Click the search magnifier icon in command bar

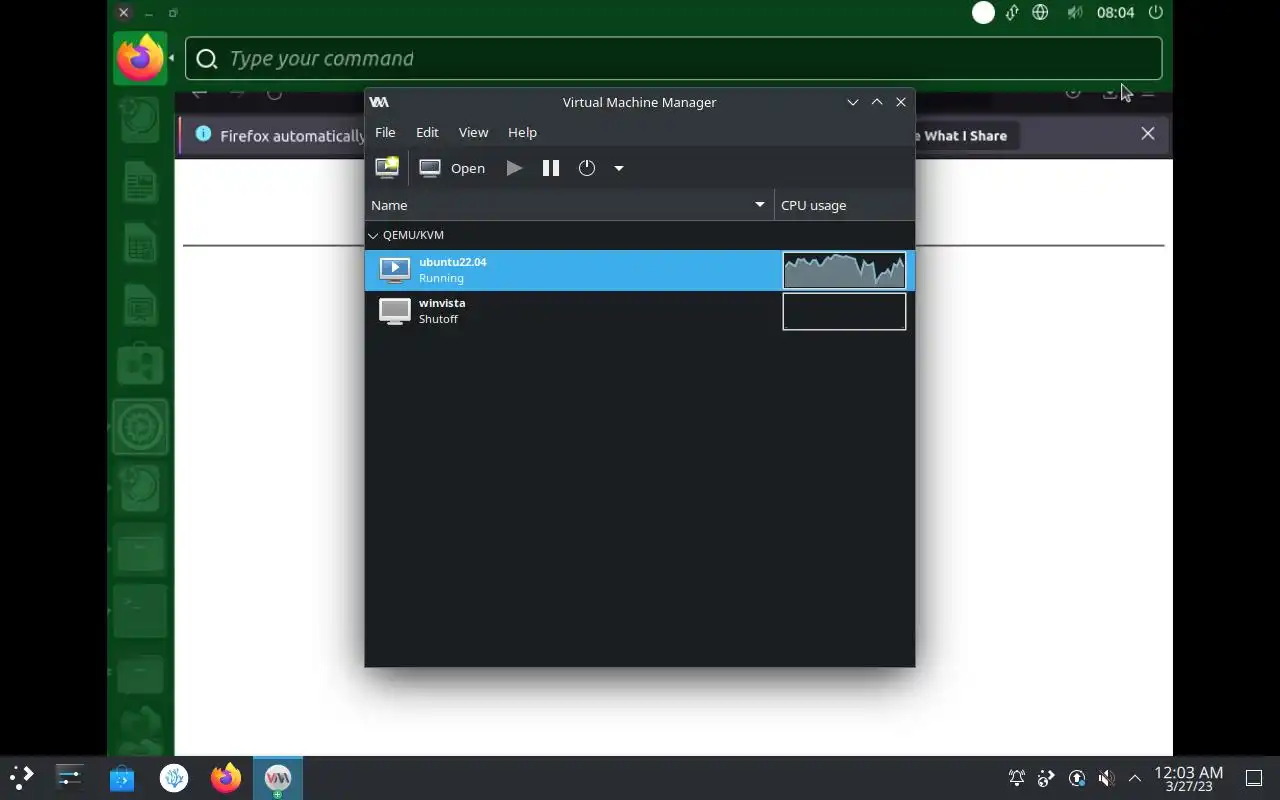tap(207, 59)
